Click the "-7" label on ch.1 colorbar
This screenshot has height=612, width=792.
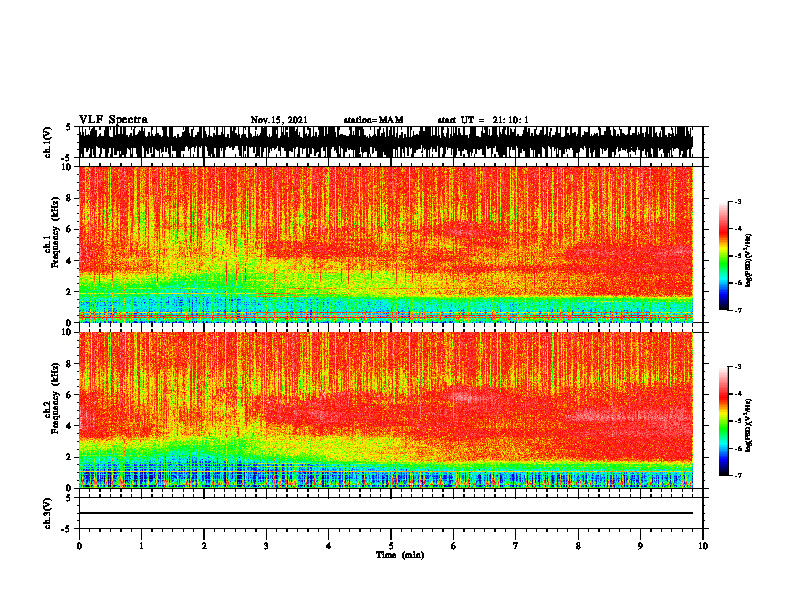pyautogui.click(x=737, y=310)
